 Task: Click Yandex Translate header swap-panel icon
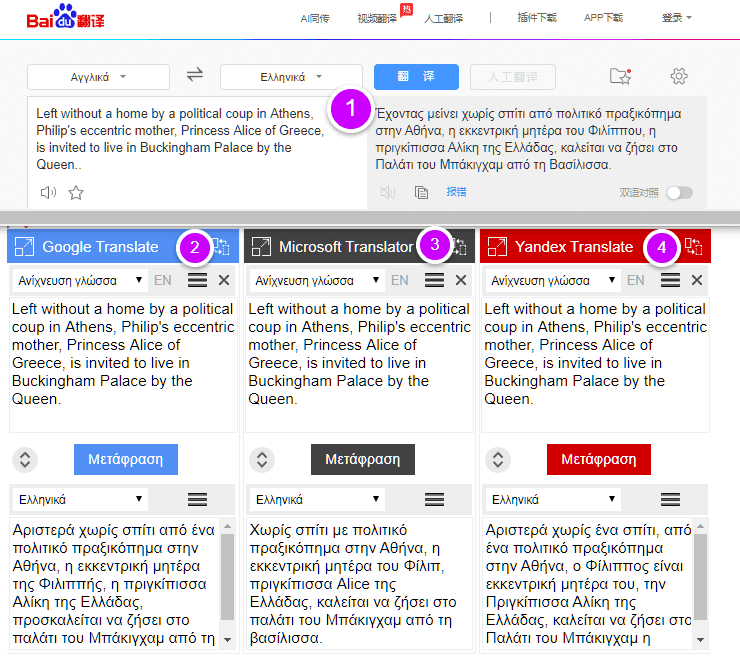coord(693,246)
